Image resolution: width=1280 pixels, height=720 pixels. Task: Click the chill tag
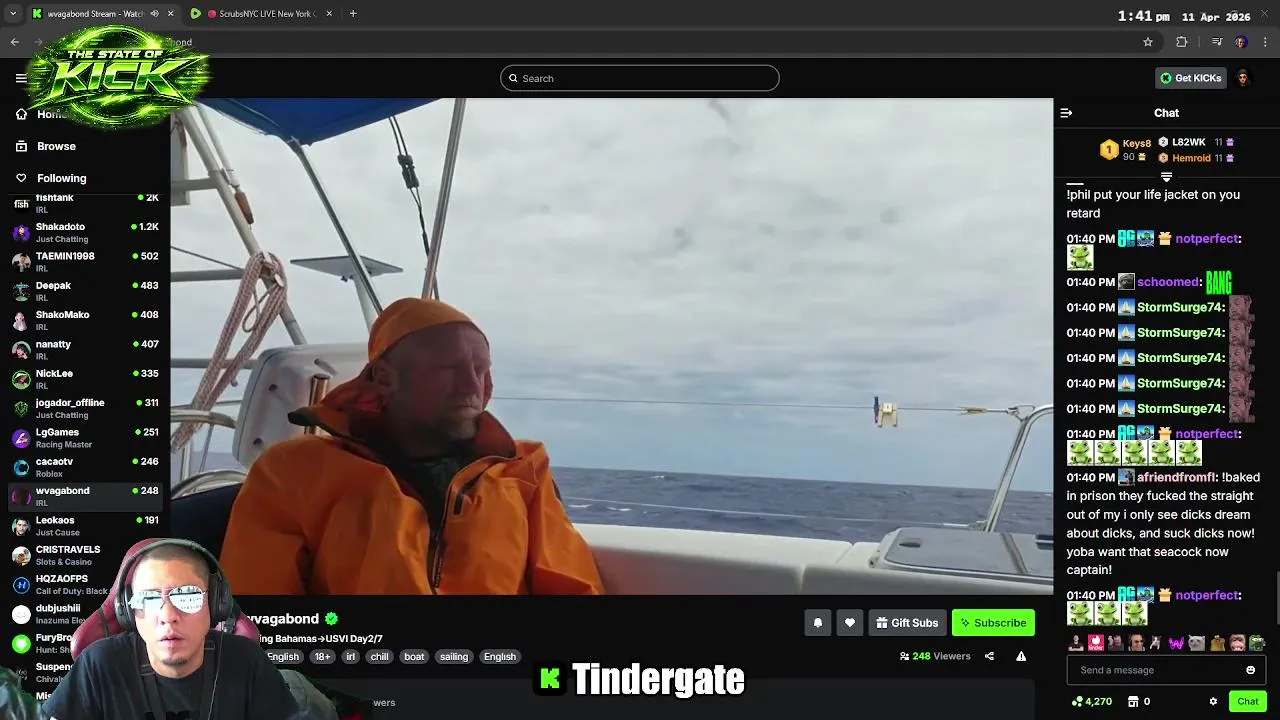pyautogui.click(x=379, y=657)
